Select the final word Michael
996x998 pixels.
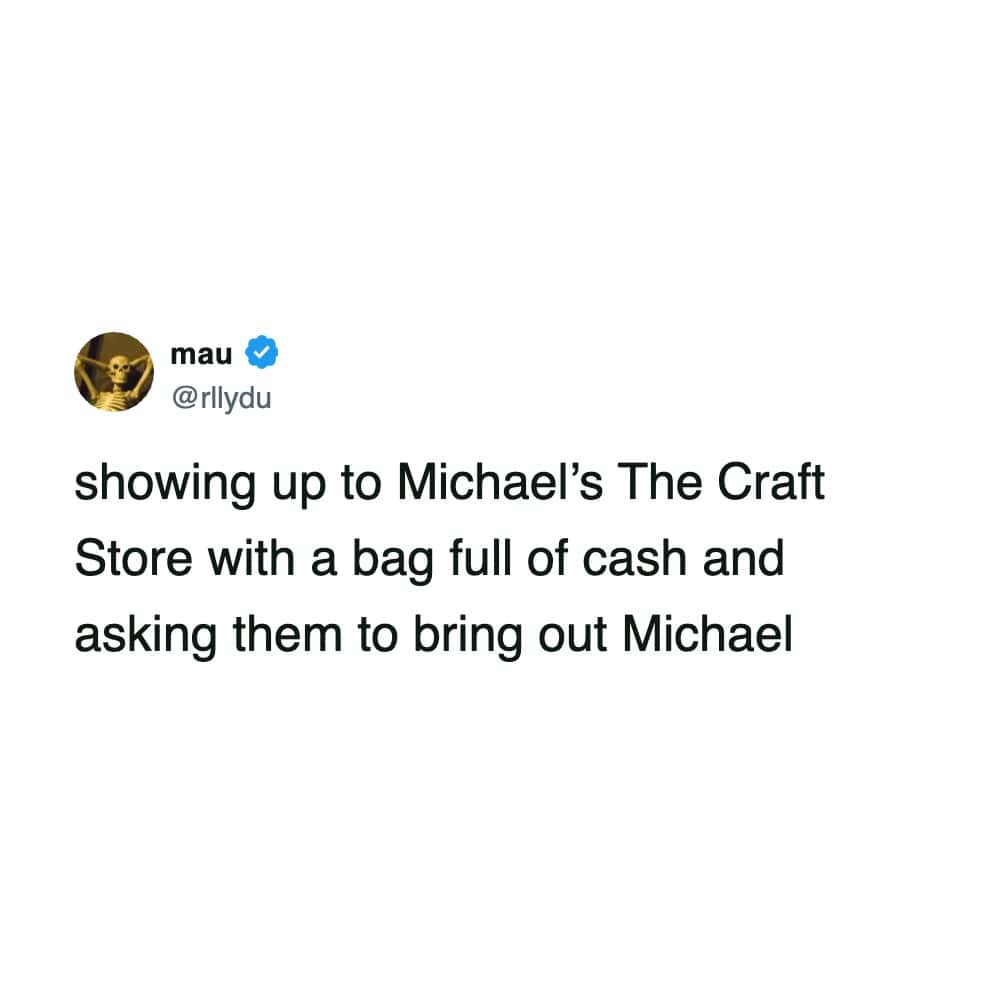(x=707, y=635)
